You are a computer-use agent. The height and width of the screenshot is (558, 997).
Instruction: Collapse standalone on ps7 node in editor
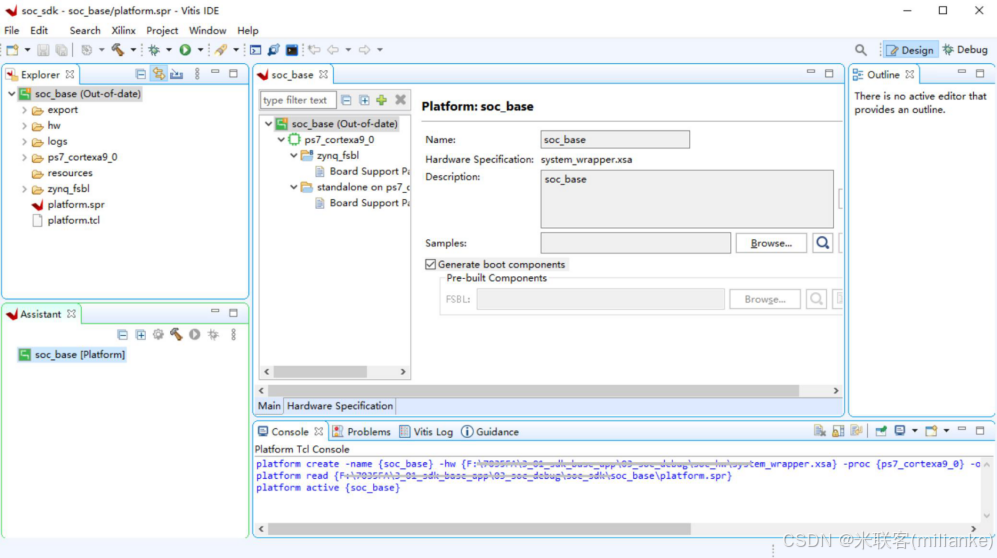coord(294,187)
